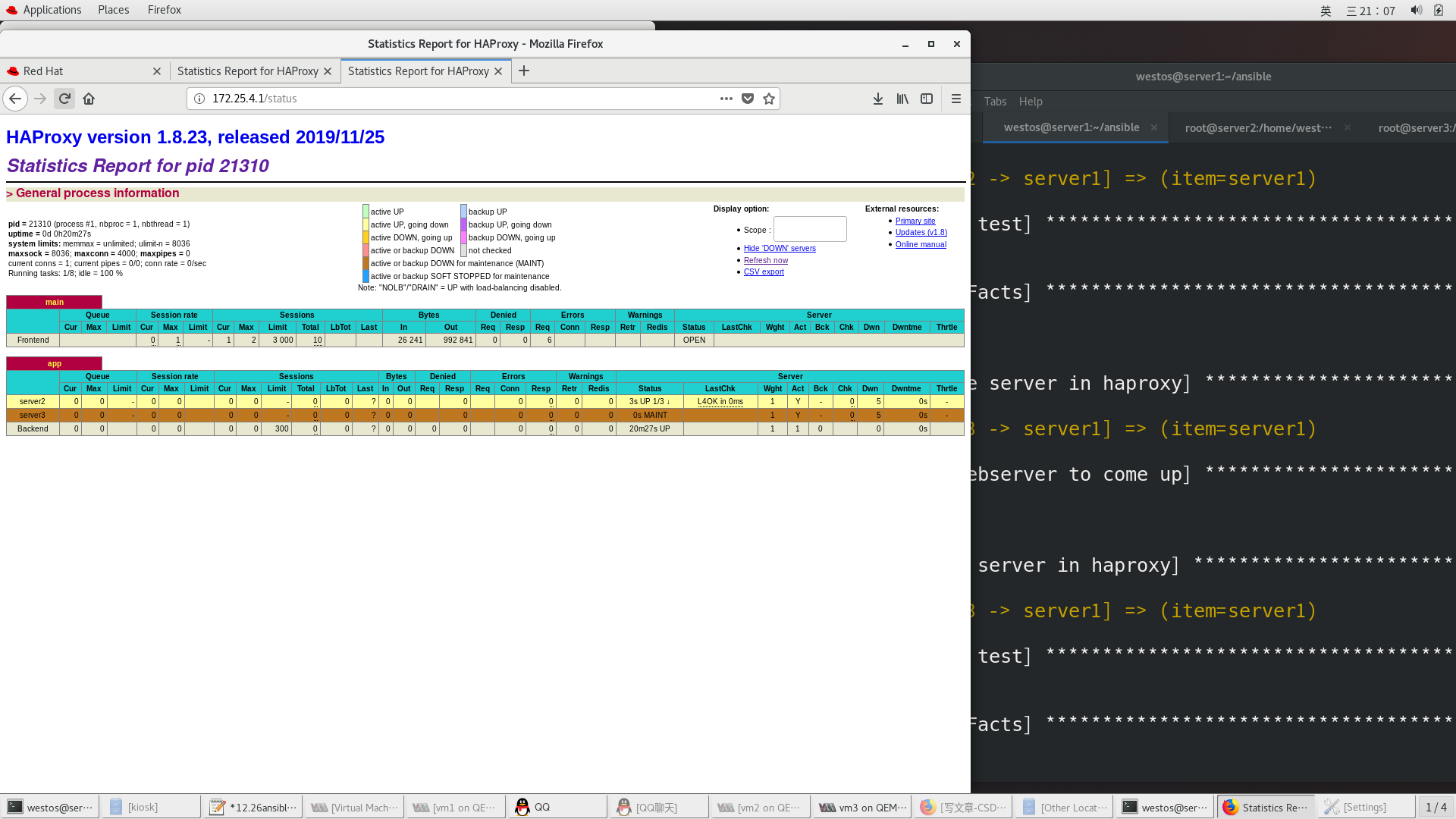Open Firefox library icon
Viewport: 1456px width, 819px height.
[x=902, y=99]
